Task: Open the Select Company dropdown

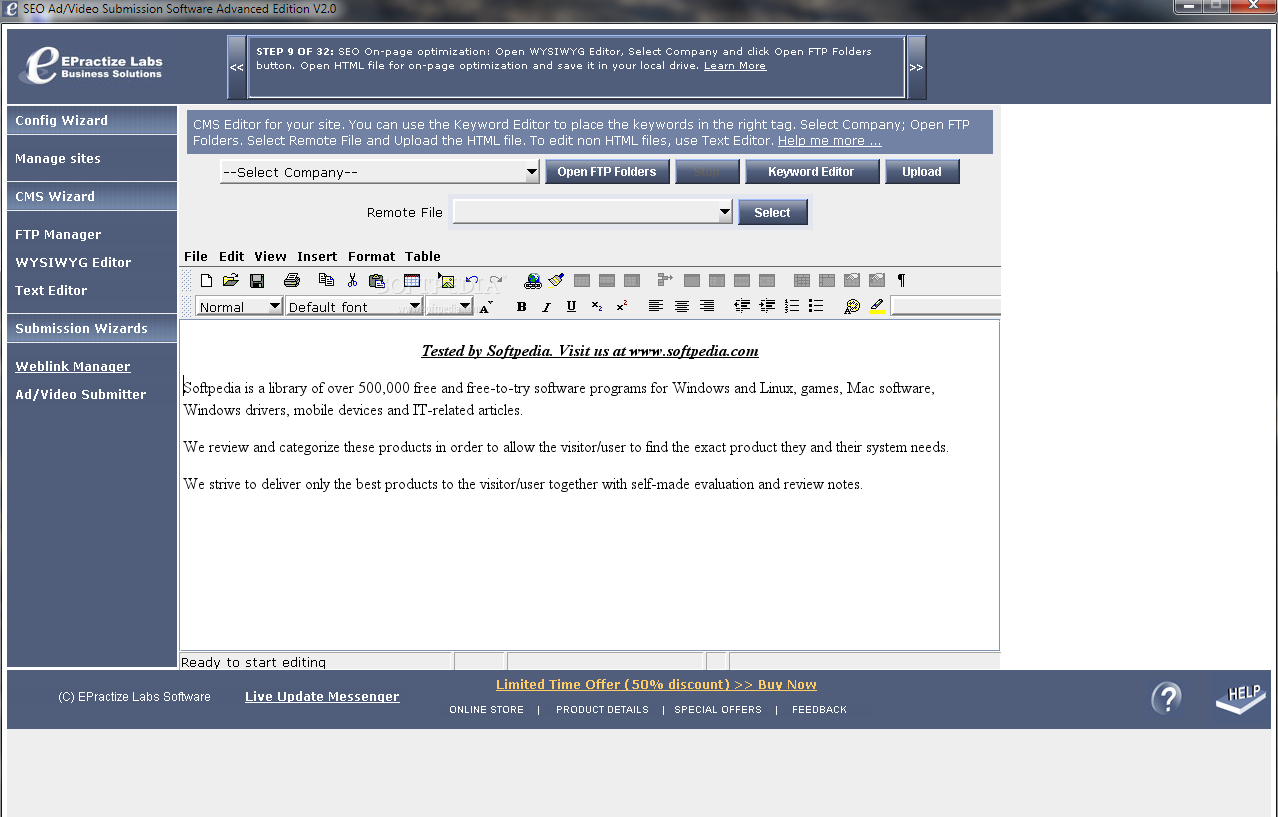Action: tap(380, 172)
